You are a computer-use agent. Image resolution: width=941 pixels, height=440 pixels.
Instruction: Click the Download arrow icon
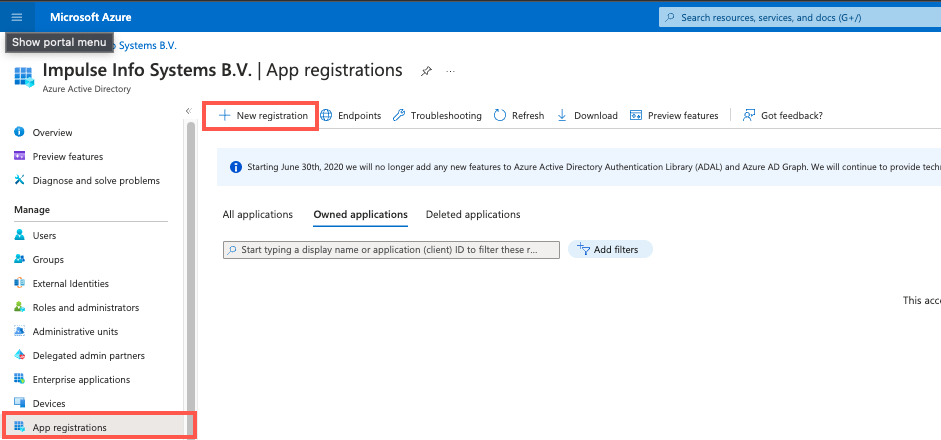click(x=562, y=115)
